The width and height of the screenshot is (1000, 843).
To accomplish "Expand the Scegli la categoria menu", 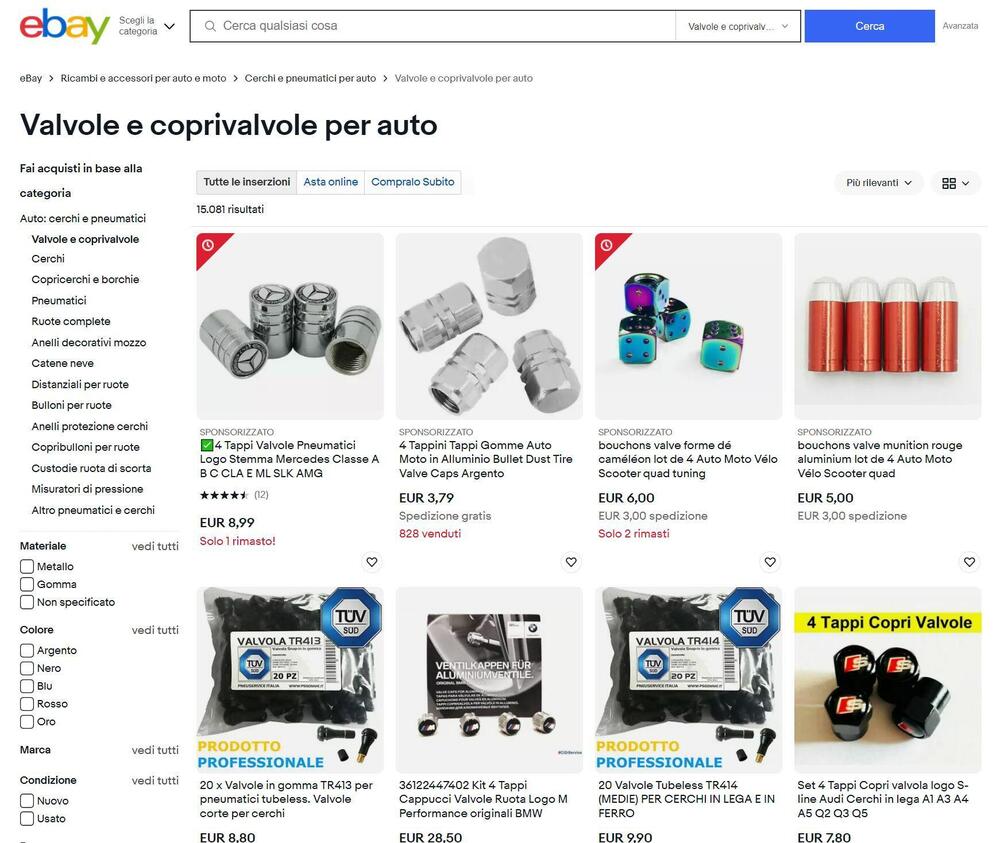I will click(x=147, y=26).
